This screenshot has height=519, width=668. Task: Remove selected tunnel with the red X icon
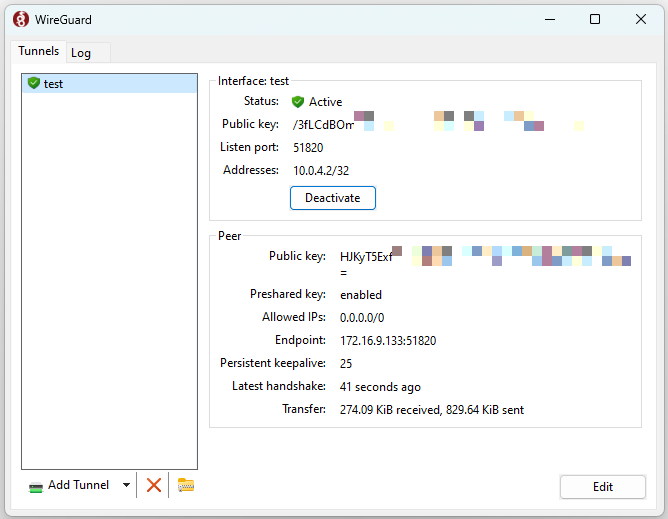(x=153, y=485)
